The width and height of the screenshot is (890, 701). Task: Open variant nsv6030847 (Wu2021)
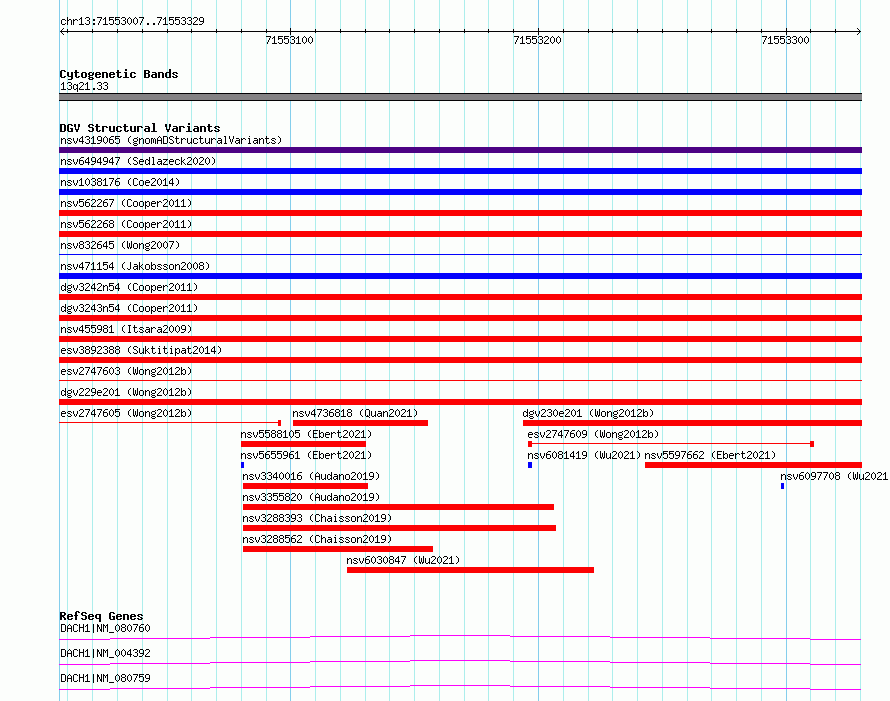pos(403,560)
